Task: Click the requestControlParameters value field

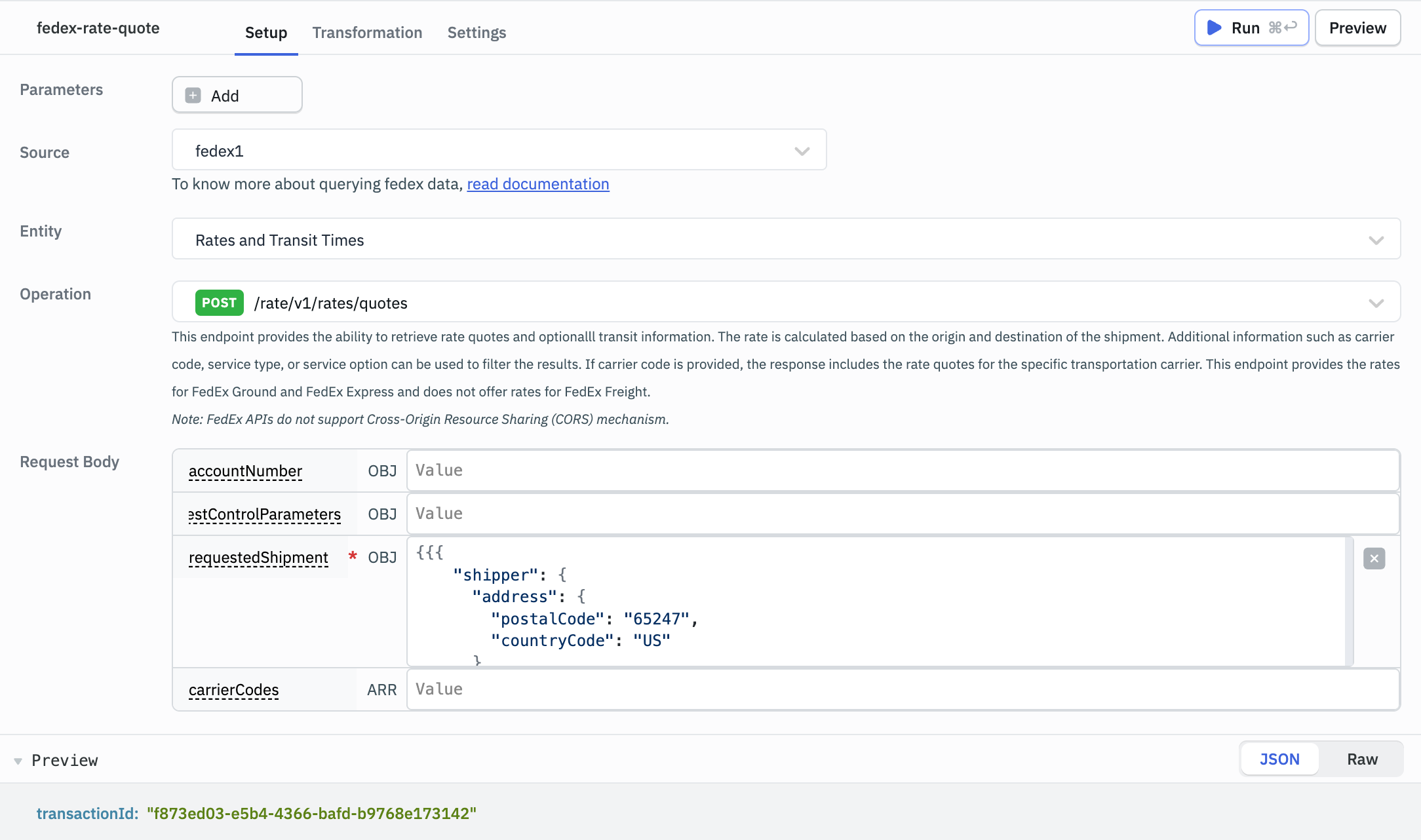Action: pyautogui.click(x=903, y=513)
